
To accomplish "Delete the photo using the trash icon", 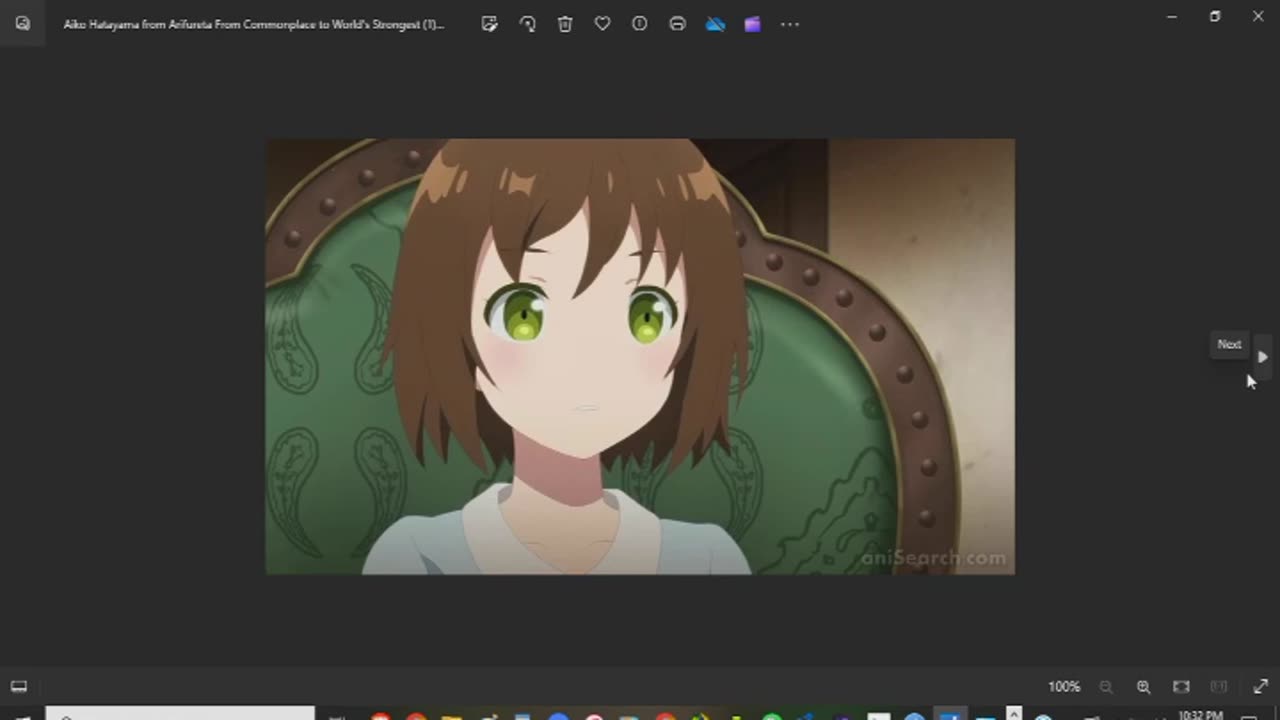I will 565,24.
